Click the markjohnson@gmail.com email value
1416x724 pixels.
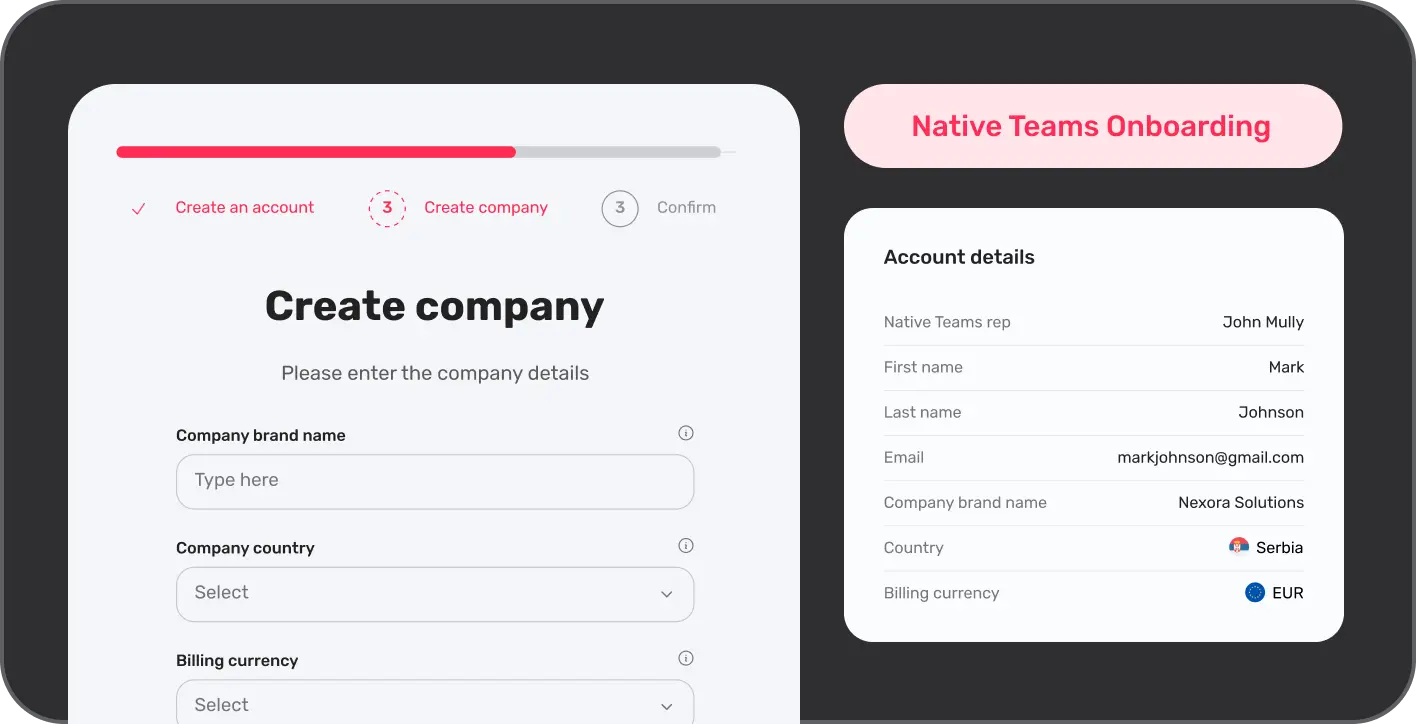coord(1210,457)
